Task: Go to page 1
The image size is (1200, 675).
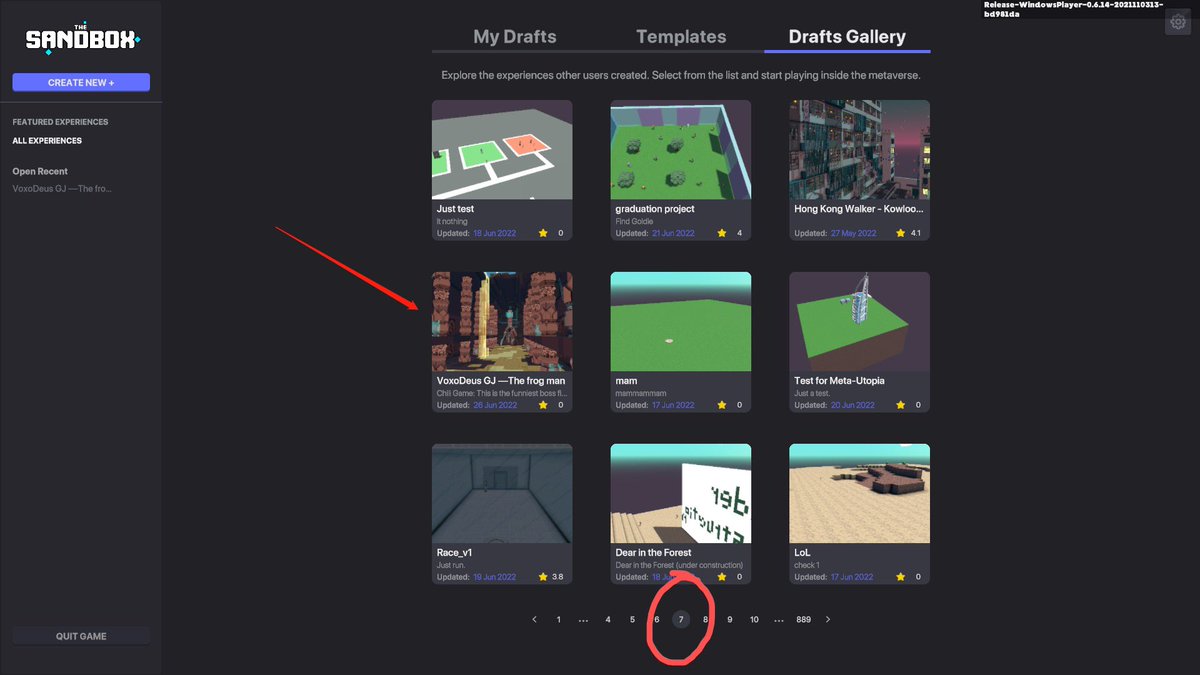Action: point(558,619)
